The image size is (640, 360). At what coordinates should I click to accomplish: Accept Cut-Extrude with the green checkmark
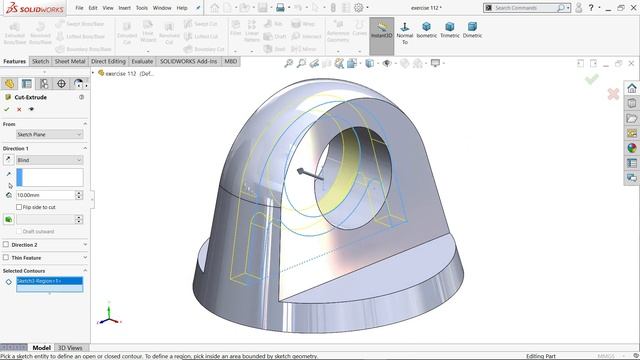click(x=7, y=109)
